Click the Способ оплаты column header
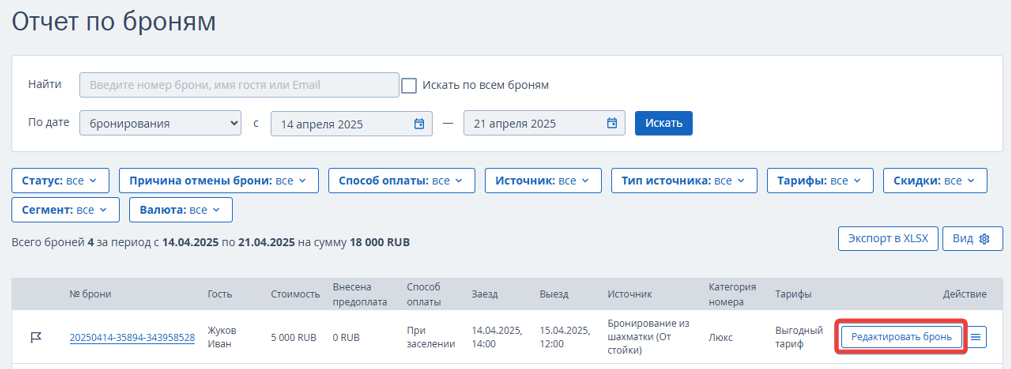Screen dimensions: 1011x369 point(424,294)
